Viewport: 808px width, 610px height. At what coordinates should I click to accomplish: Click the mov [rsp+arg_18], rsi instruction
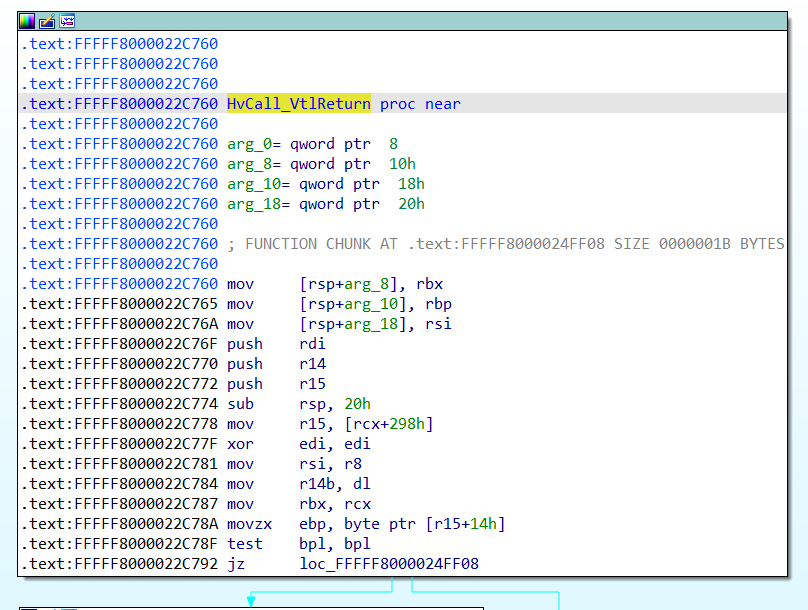point(339,324)
